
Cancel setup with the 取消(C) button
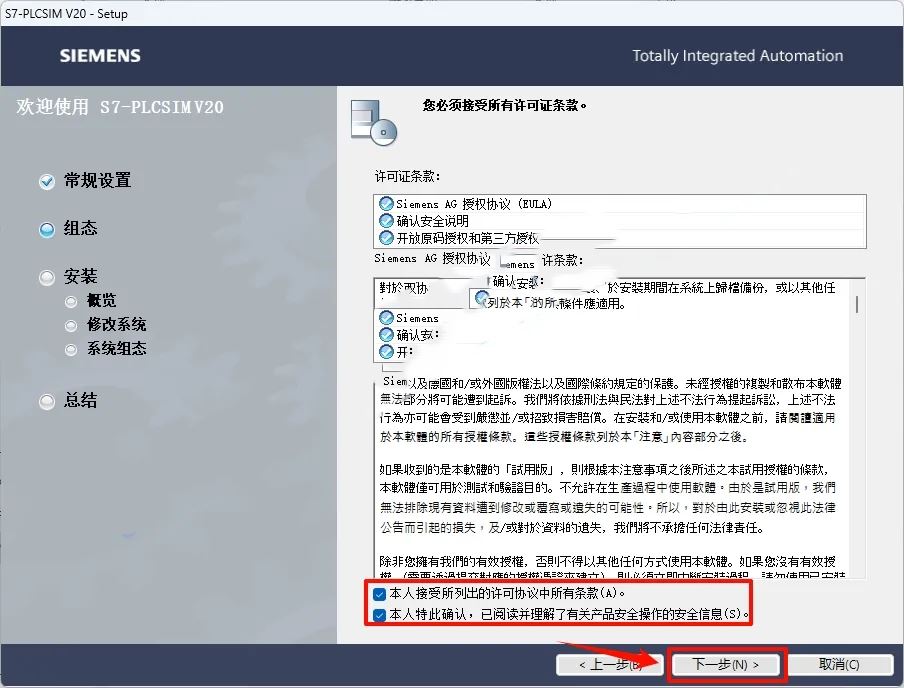click(839, 664)
